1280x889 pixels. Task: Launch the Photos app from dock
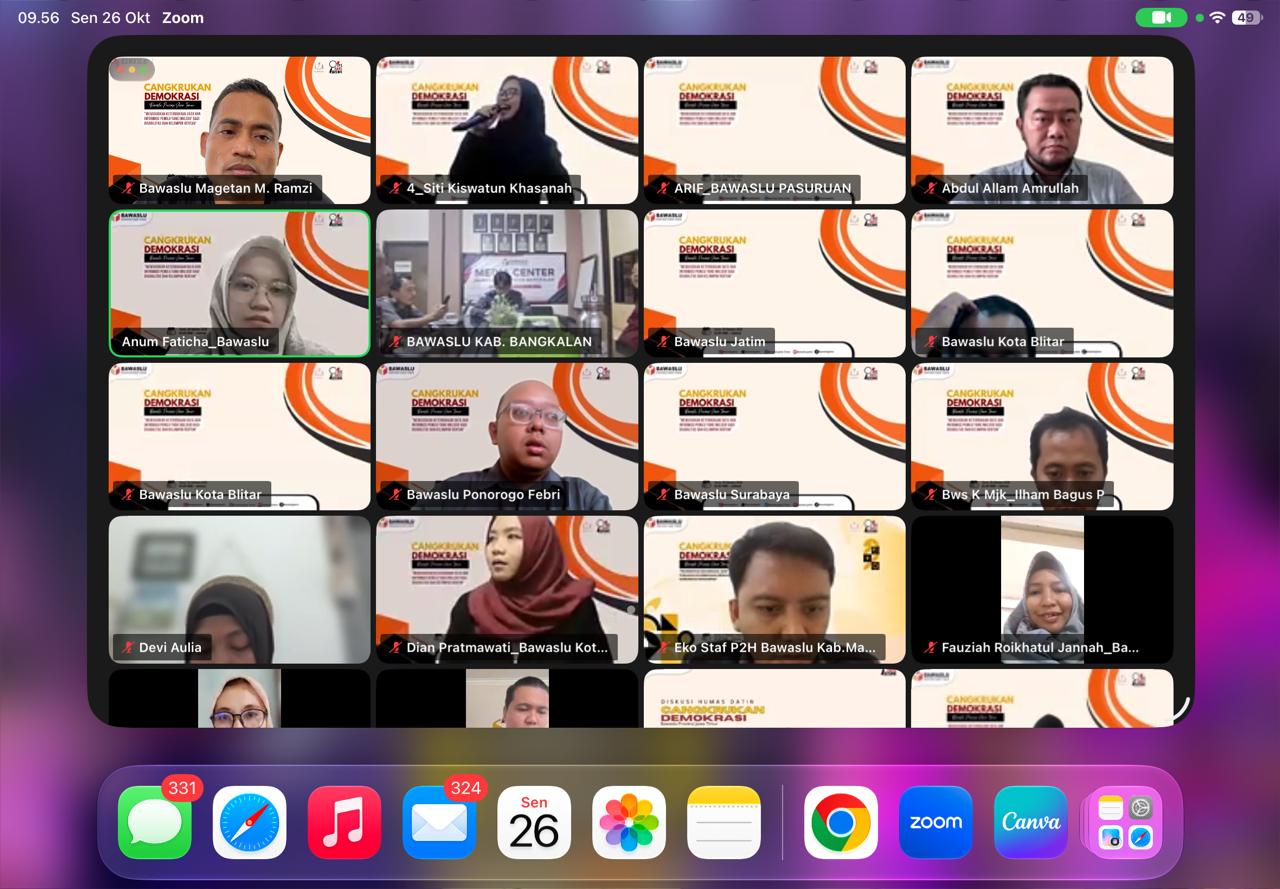(x=629, y=822)
